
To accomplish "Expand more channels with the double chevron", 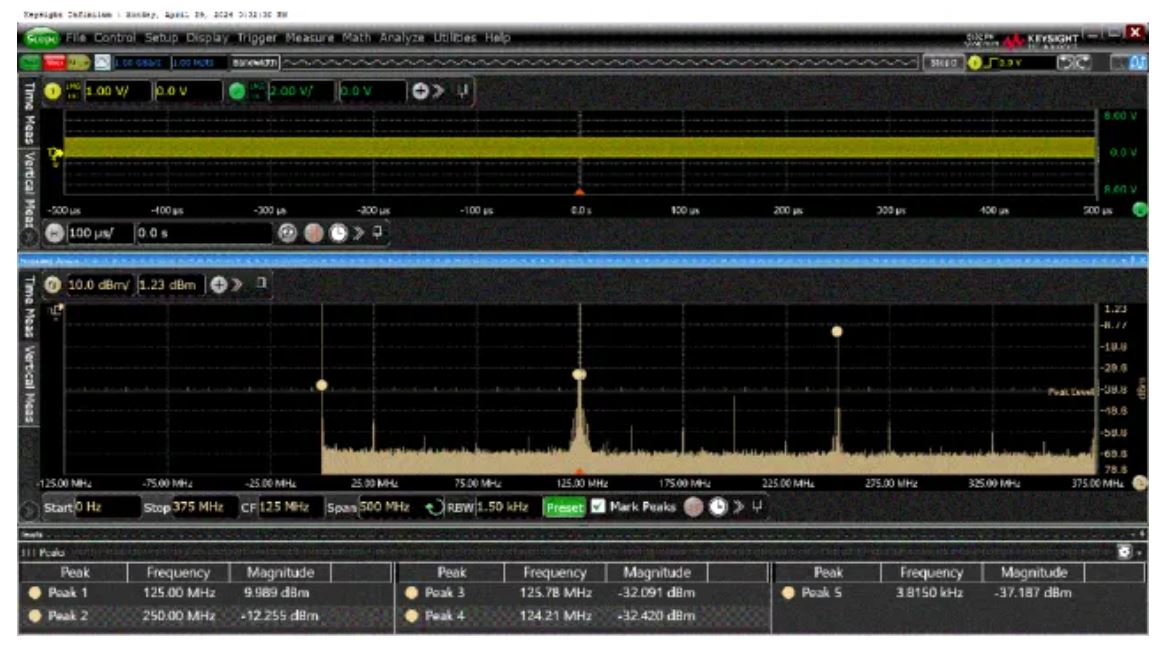I will [439, 91].
